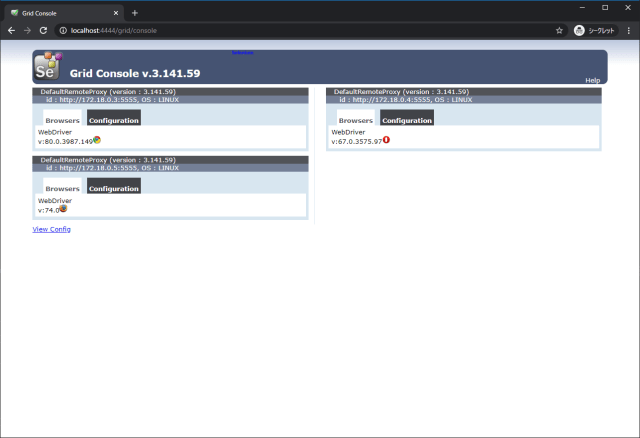Maximize the Chrome window
The height and width of the screenshot is (438, 640).
[605, 7]
